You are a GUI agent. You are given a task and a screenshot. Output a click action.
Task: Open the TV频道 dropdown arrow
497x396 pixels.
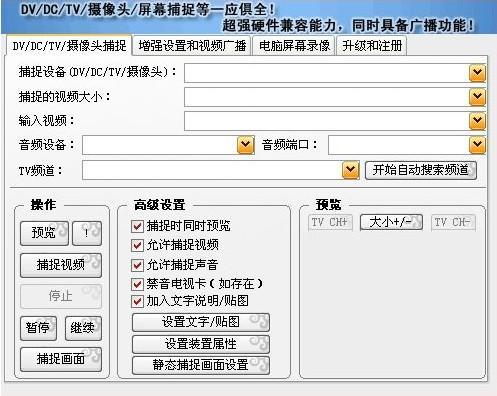click(x=350, y=170)
